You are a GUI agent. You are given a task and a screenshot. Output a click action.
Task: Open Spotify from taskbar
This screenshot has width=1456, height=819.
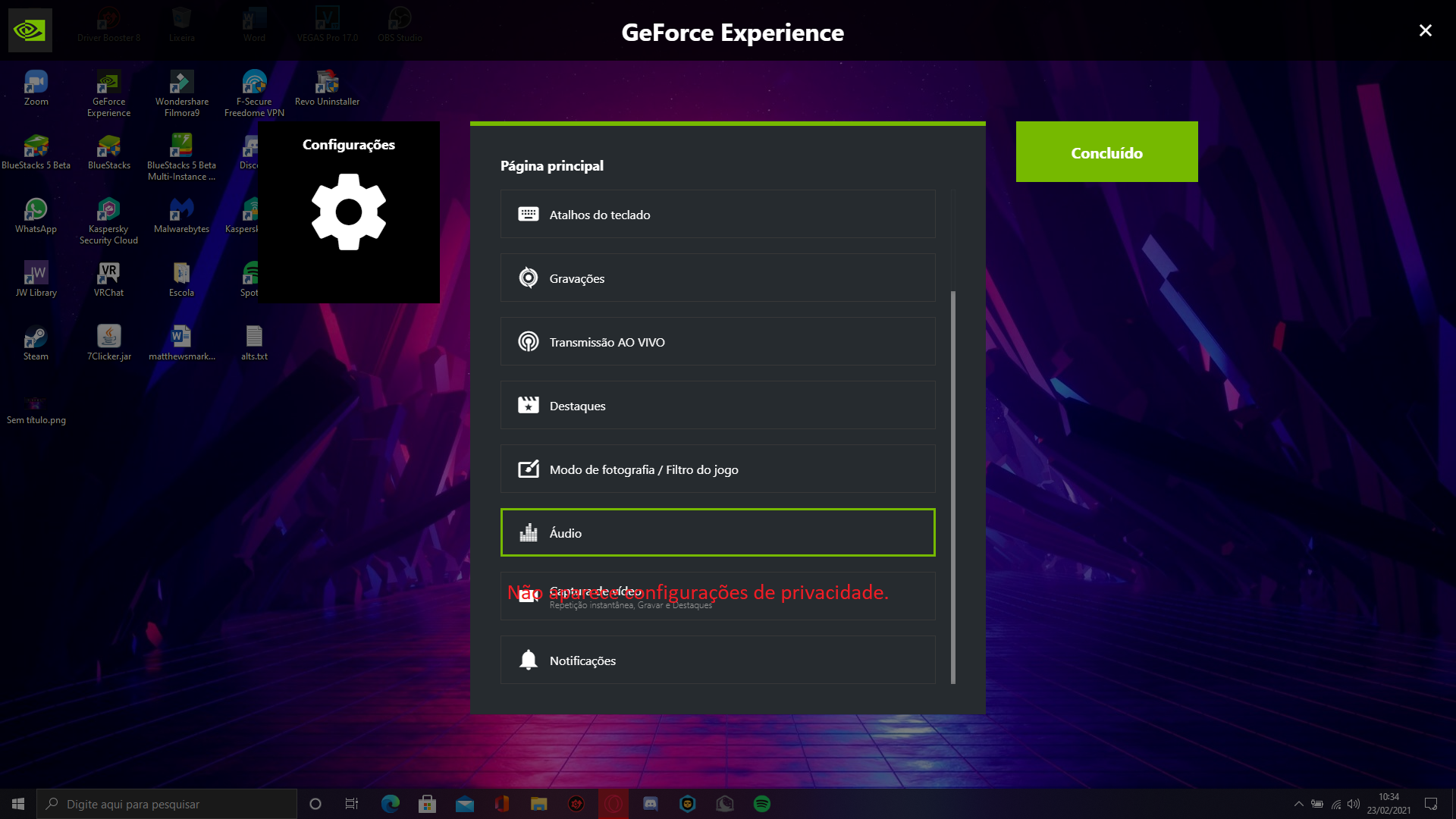coord(762,804)
